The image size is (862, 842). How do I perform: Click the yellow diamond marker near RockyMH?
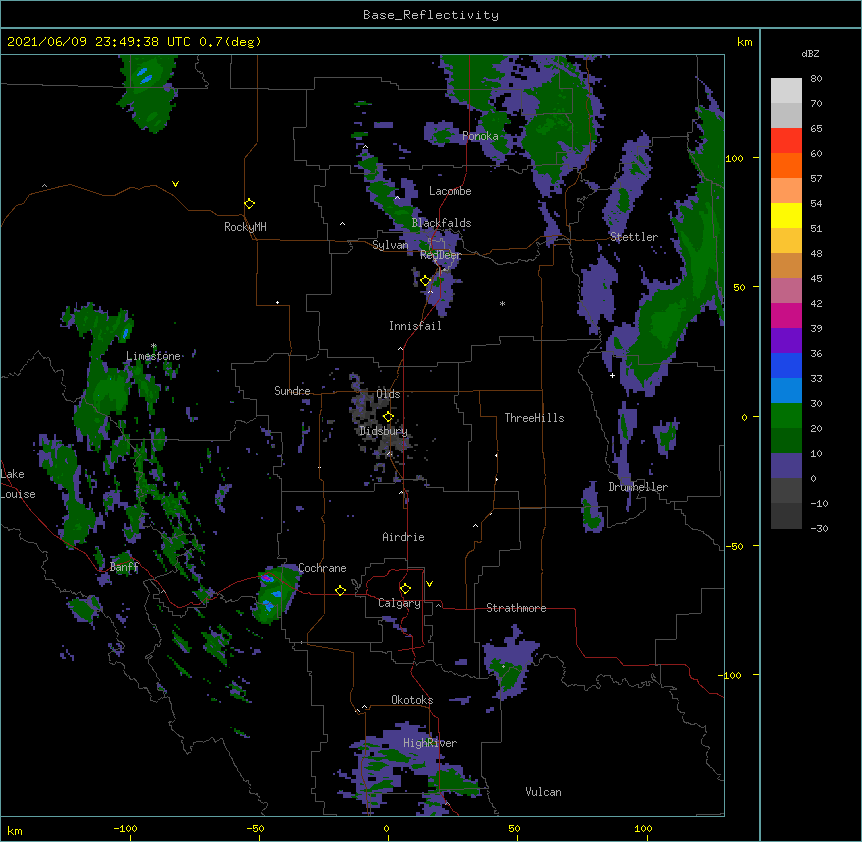click(x=250, y=204)
